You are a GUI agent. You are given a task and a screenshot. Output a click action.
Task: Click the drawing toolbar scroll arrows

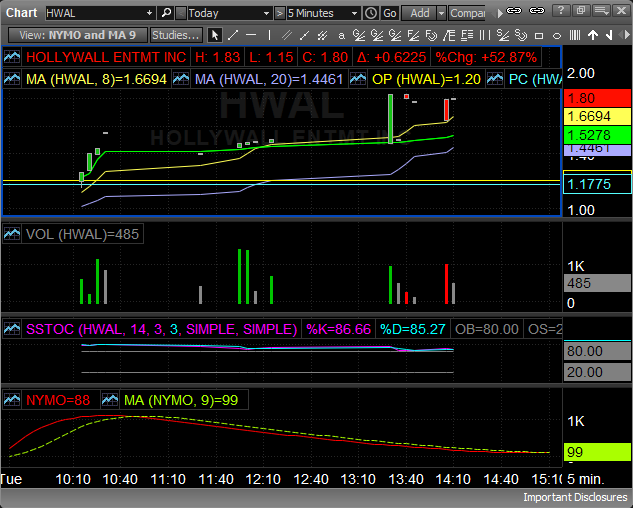624,36
